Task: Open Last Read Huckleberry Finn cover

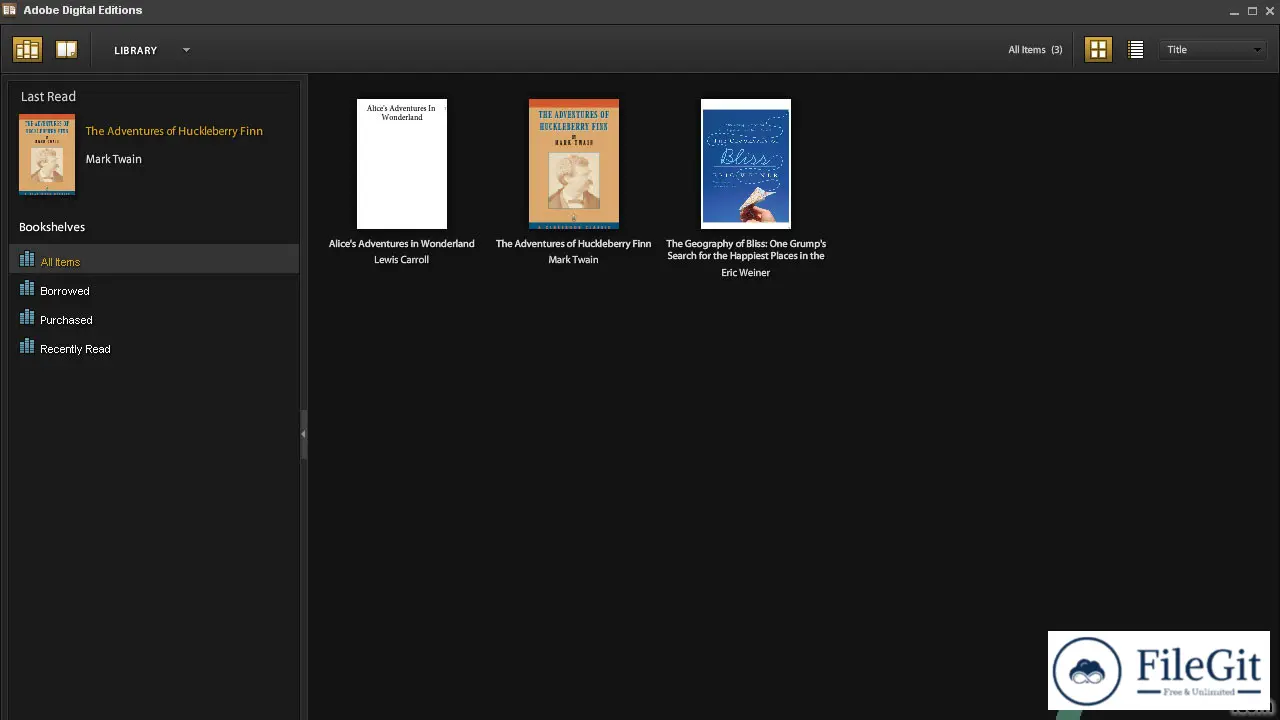Action: click(x=47, y=154)
